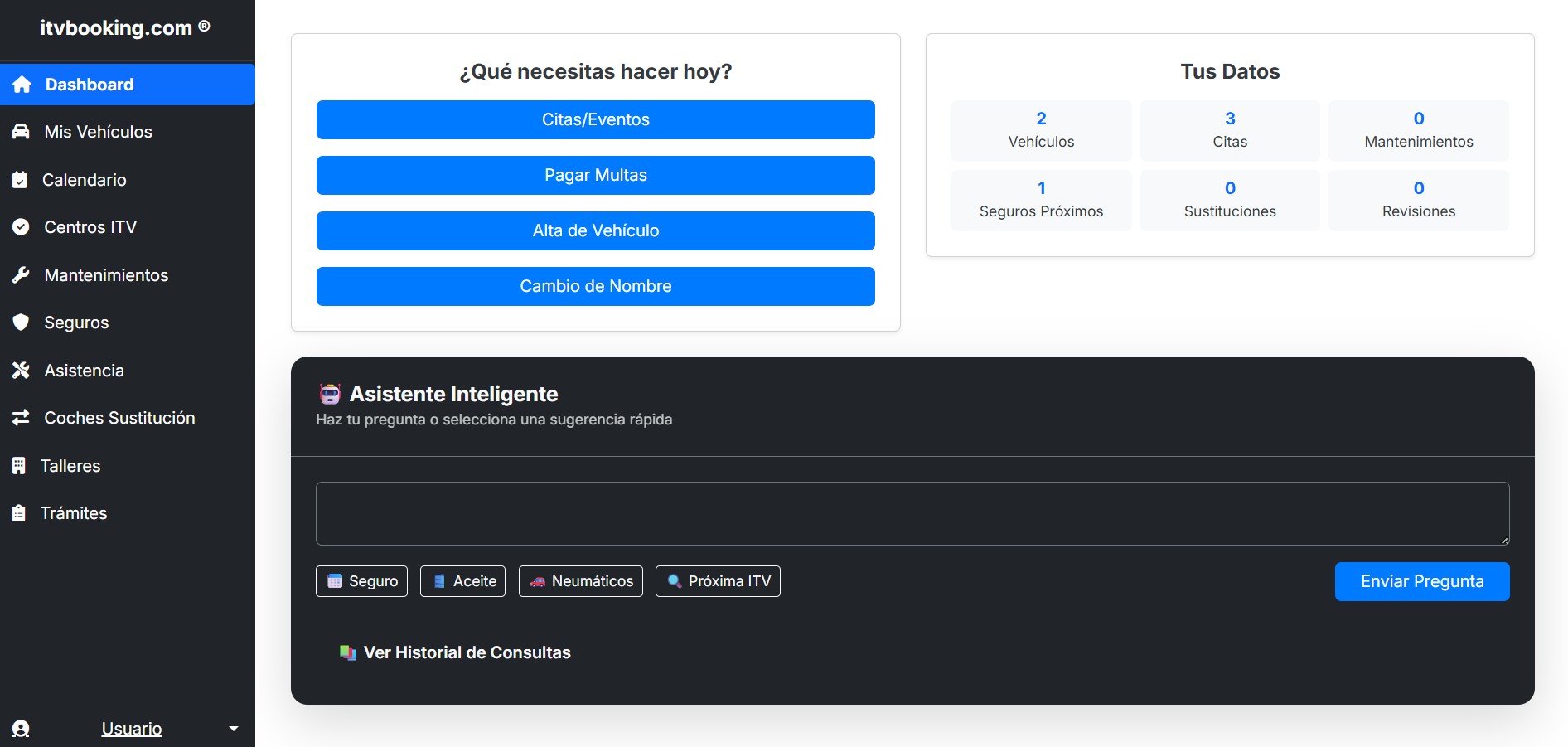The height and width of the screenshot is (747, 1568).
Task: Click the Pagar Multas button
Action: pos(596,175)
